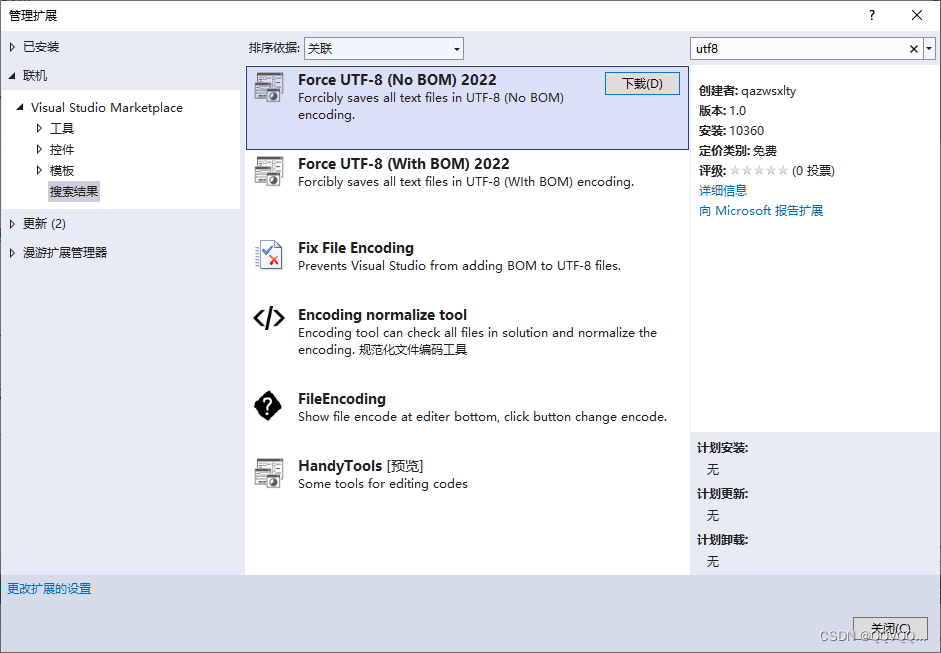Select the 漫游扩展管理器 label
The image size is (941, 653).
pyautogui.click(x=65, y=253)
